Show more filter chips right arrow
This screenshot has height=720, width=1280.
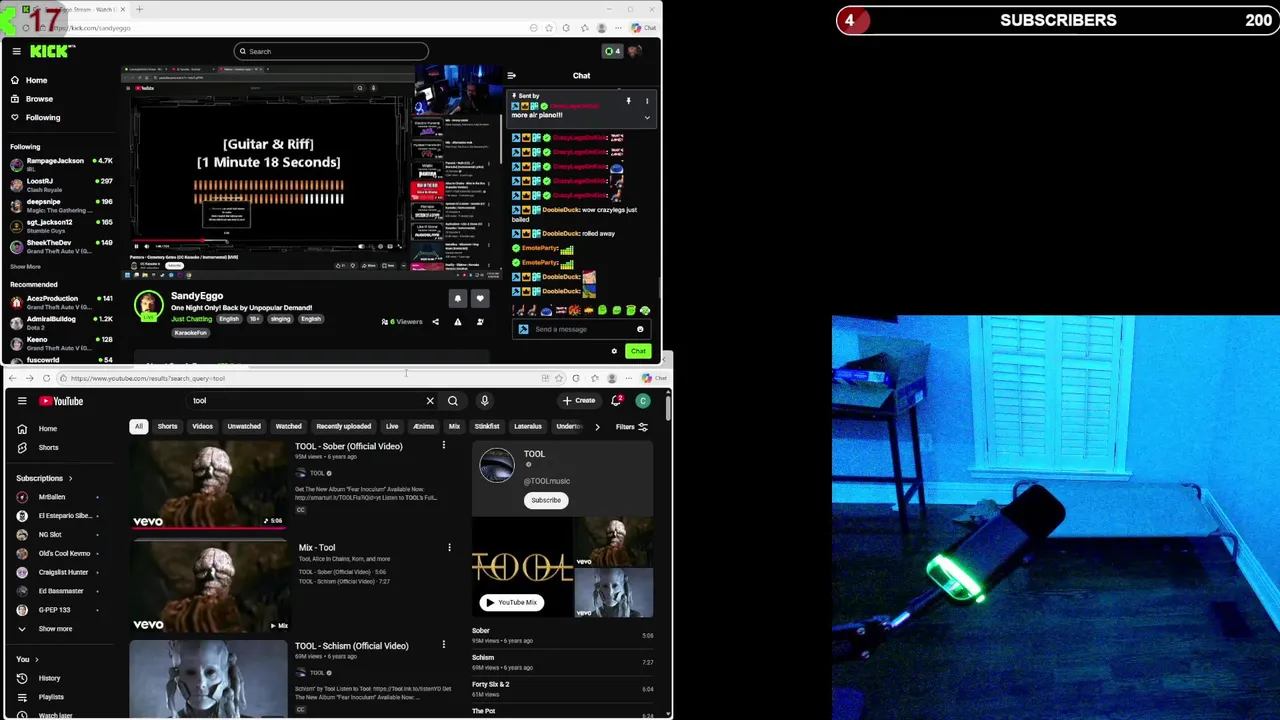(597, 427)
